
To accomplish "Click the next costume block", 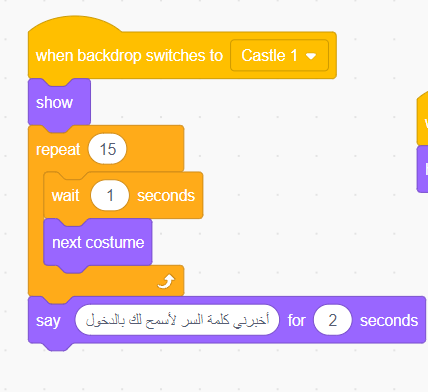I will [98, 242].
